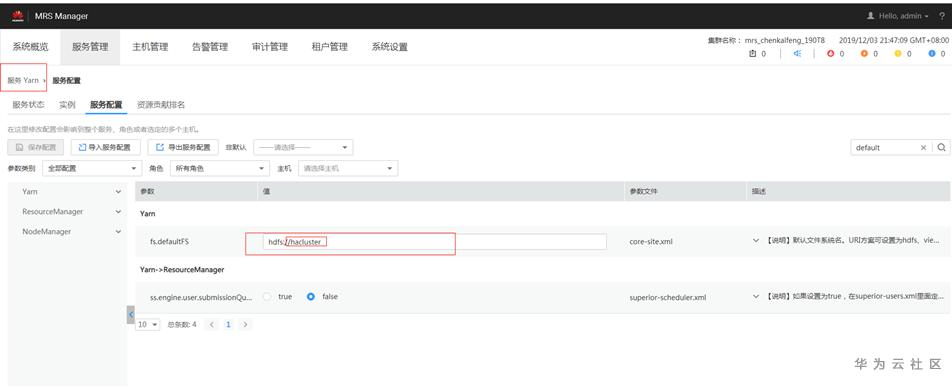Click the 服务 Yarn breadcrumb link
This screenshot has width=952, height=386.
pos(23,80)
